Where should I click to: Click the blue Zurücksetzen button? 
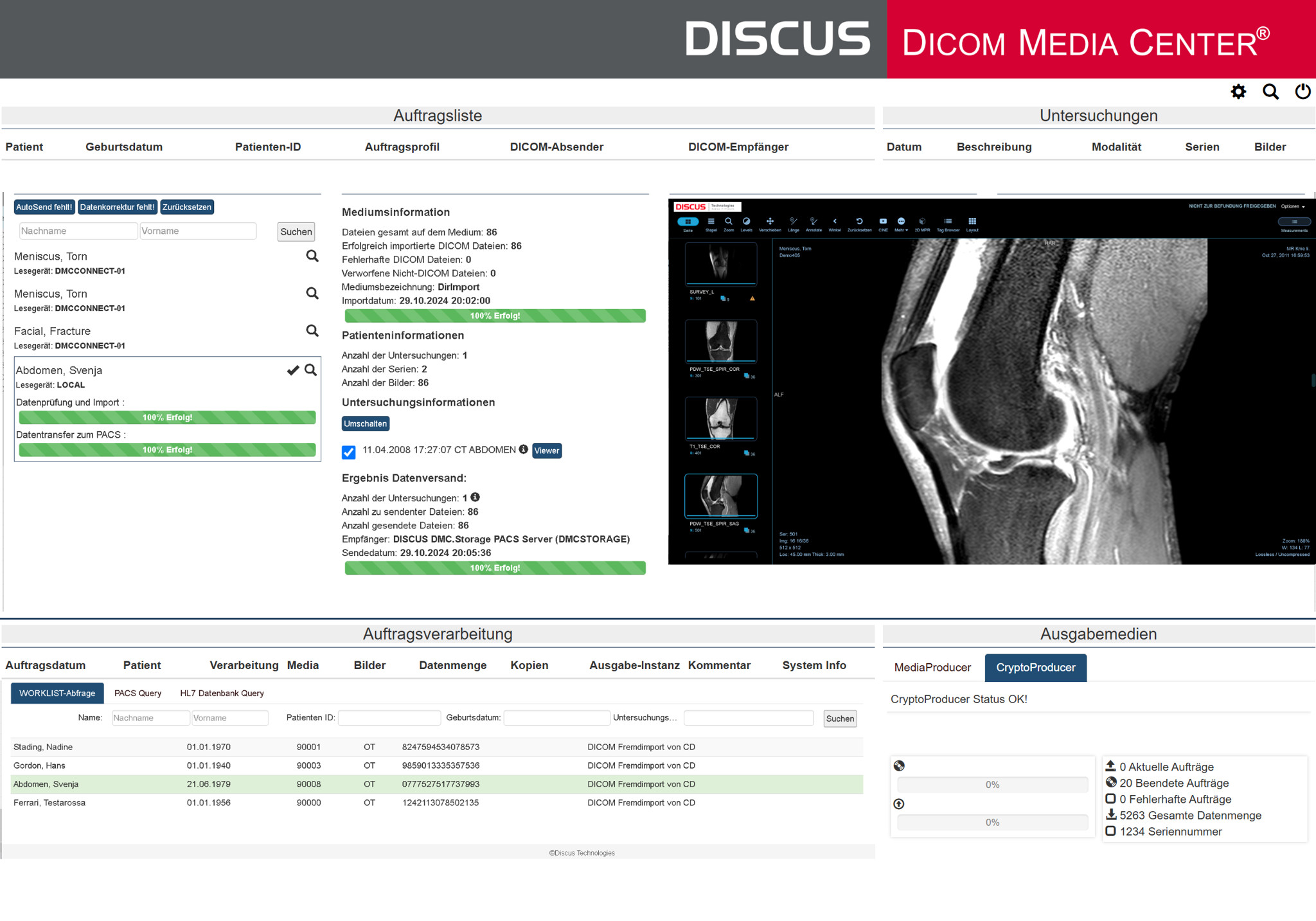coord(186,207)
